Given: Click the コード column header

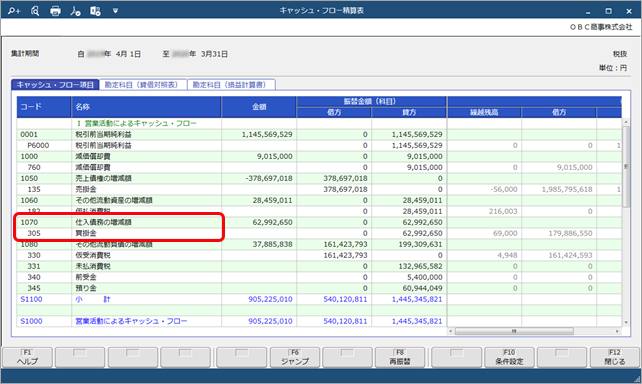Looking at the screenshot, I should click(44, 107).
